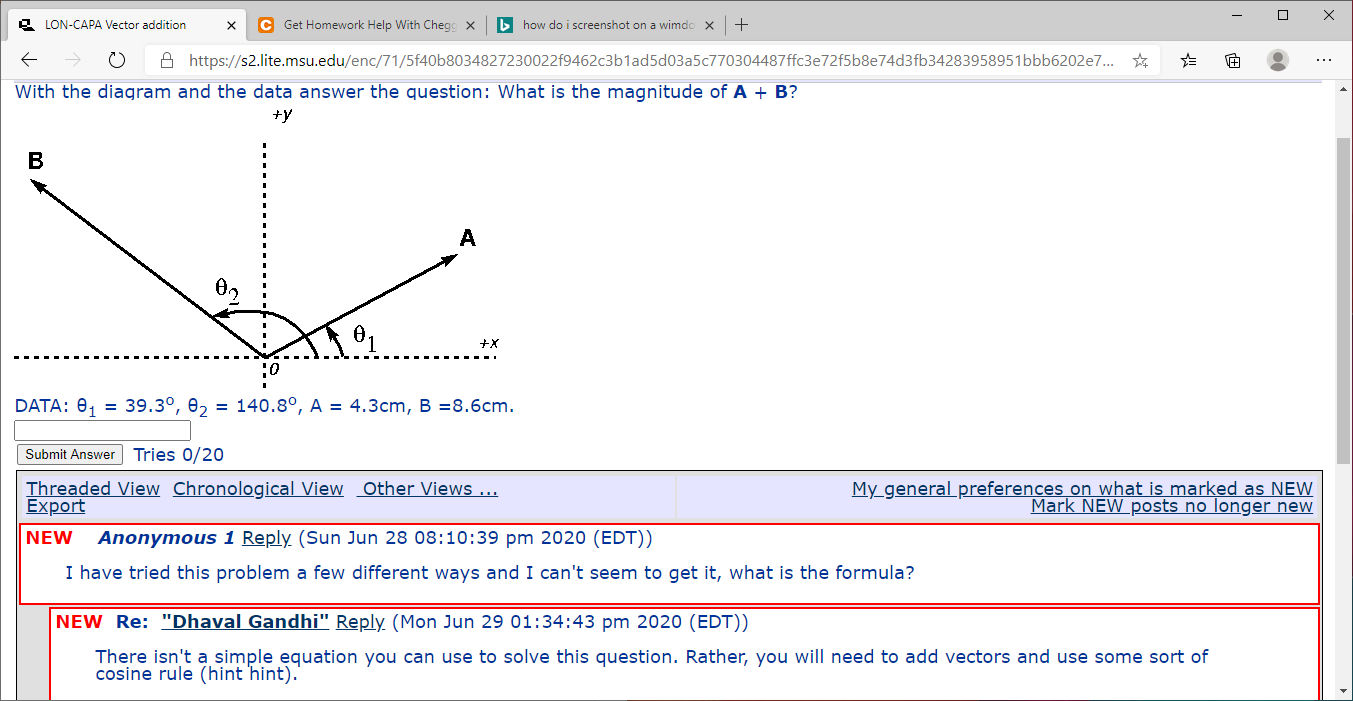This screenshot has height=701, width=1353.
Task: Open browser Settings and more menu
Action: (1324, 60)
